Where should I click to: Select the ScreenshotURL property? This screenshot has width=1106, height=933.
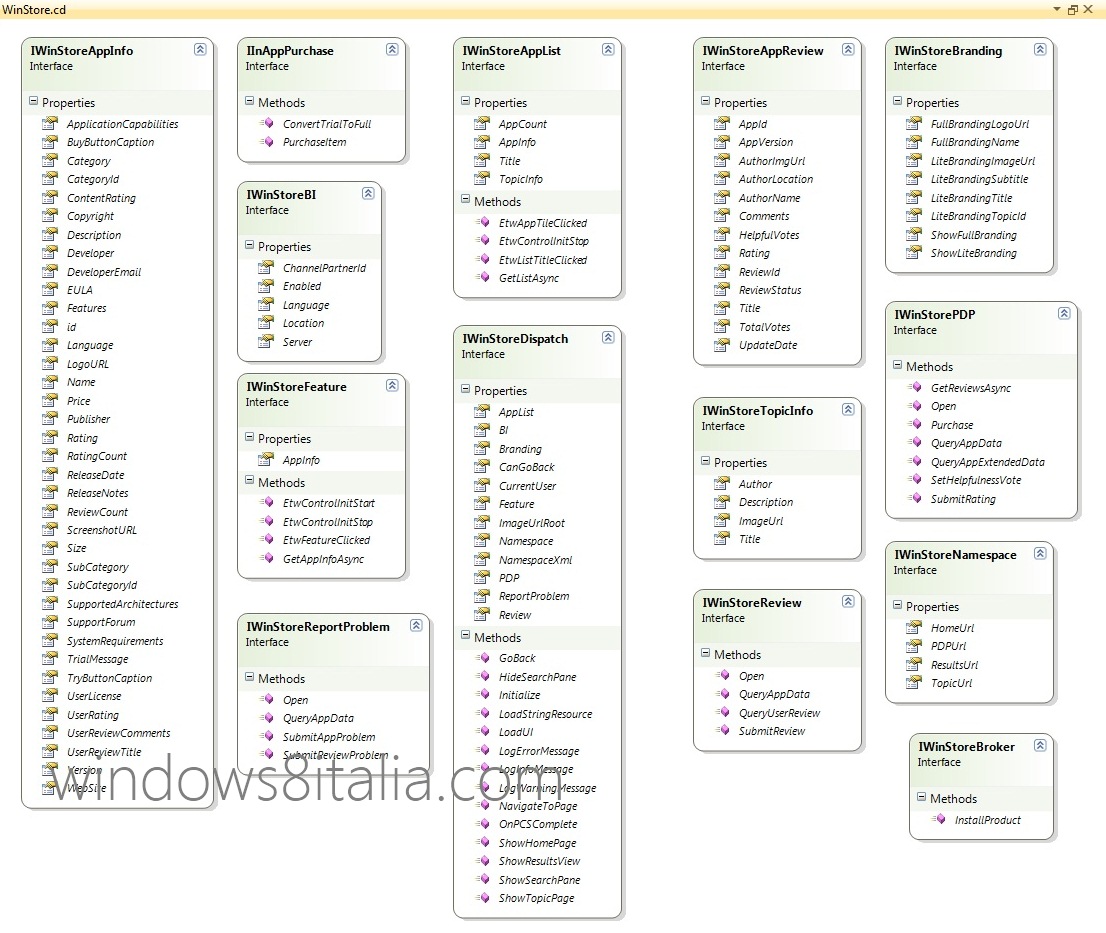pos(102,530)
